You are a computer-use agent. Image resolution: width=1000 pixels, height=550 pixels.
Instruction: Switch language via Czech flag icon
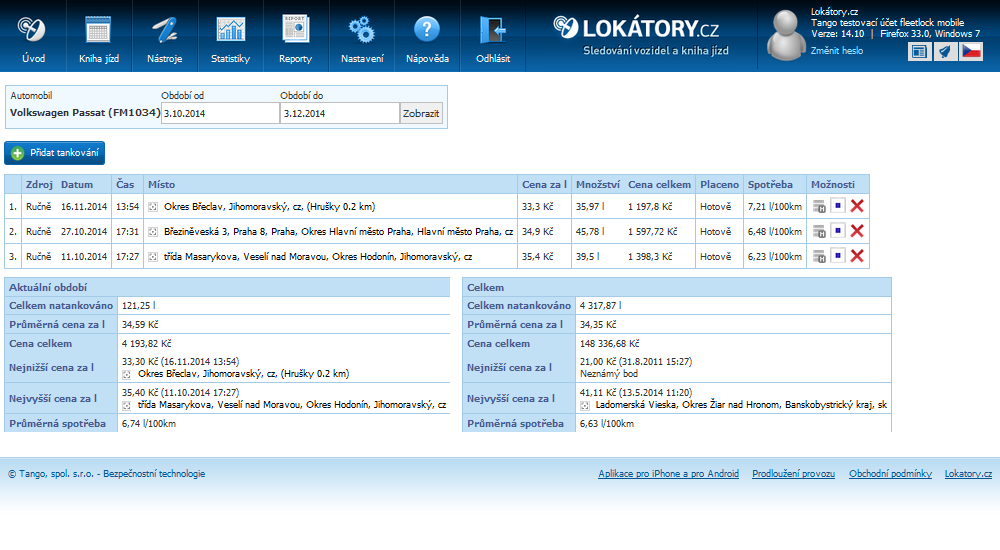(x=971, y=51)
